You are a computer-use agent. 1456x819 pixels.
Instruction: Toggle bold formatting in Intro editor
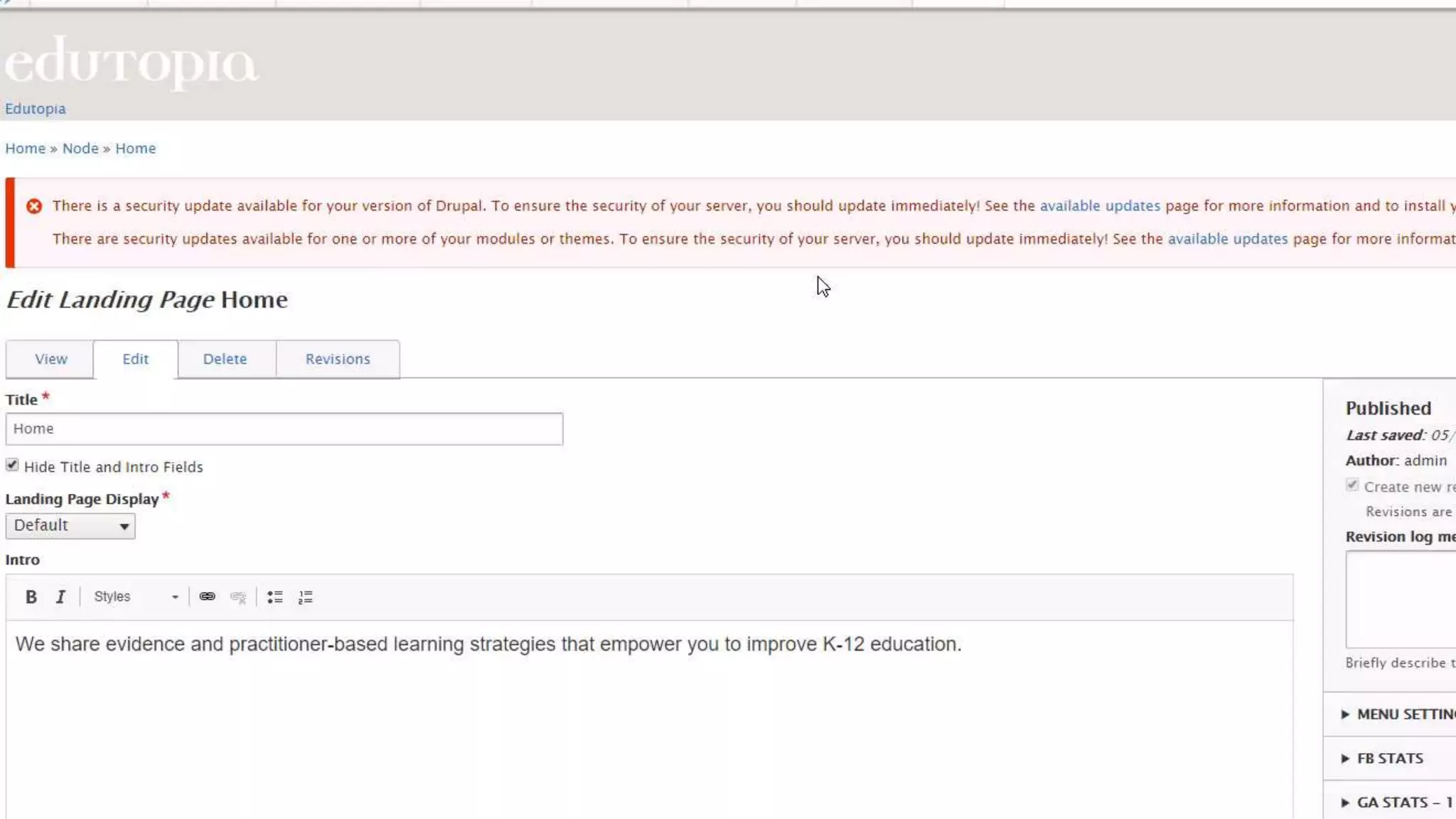pyautogui.click(x=31, y=597)
